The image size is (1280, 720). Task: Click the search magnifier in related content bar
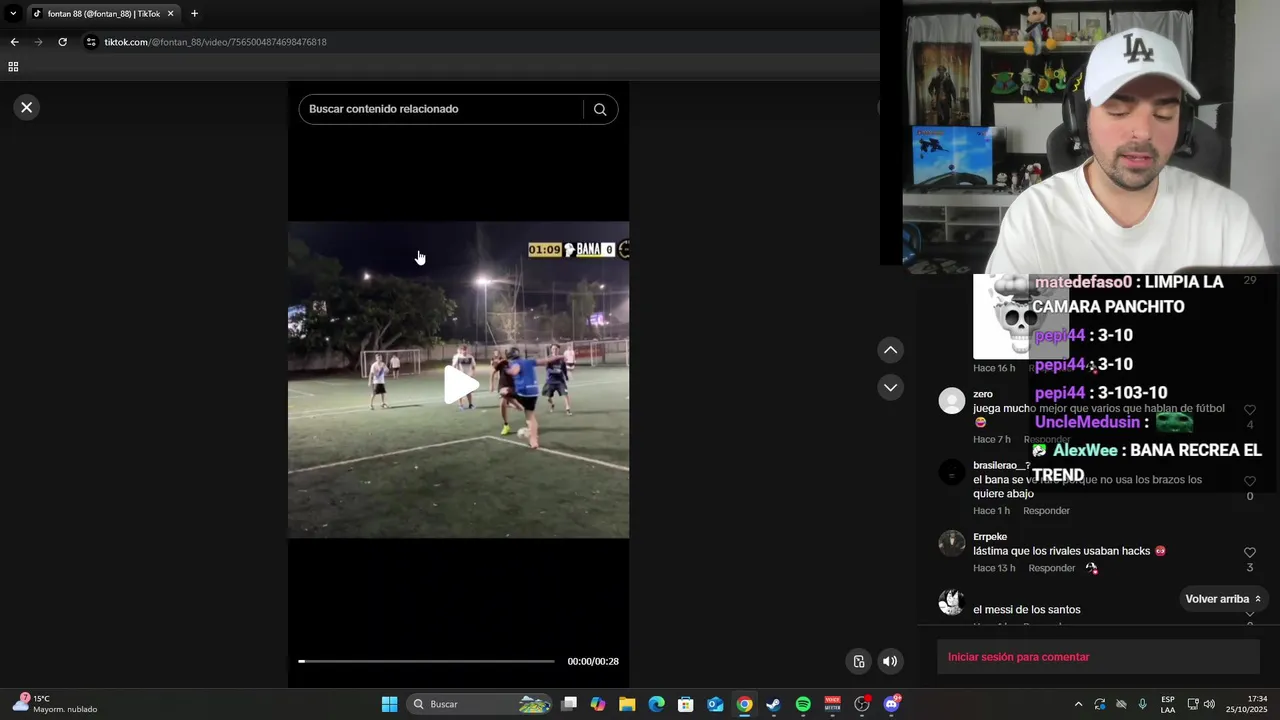(600, 109)
